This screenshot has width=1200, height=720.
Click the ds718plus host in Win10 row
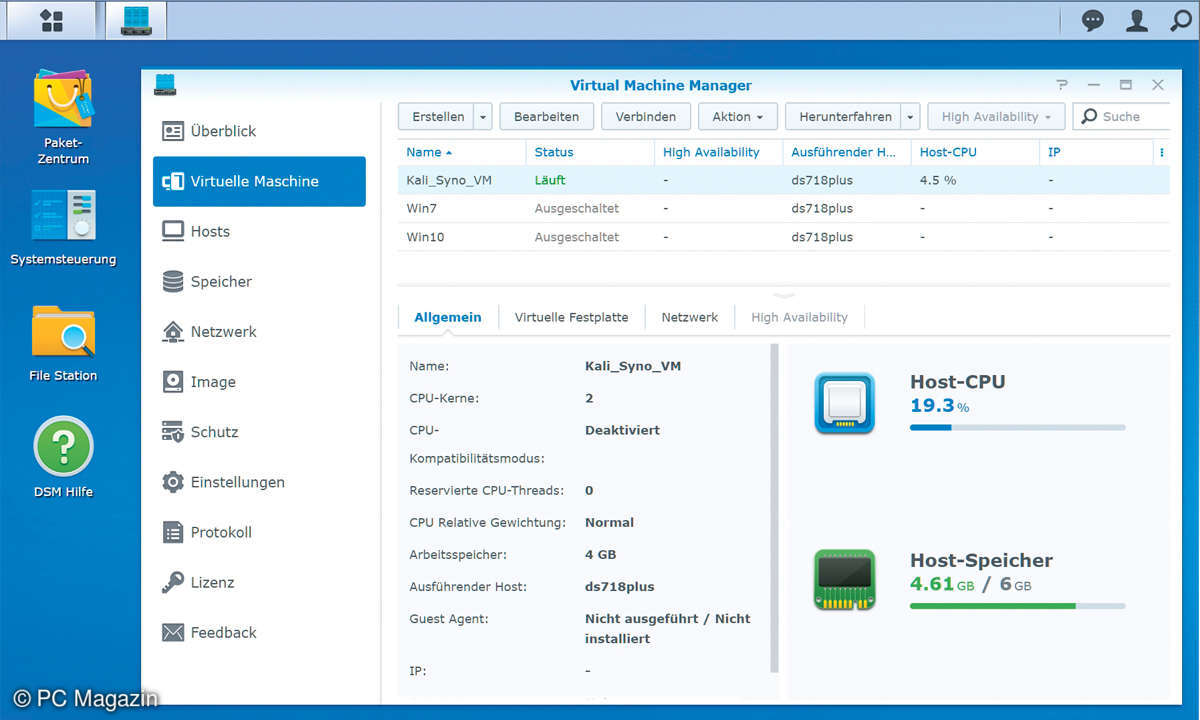[822, 237]
